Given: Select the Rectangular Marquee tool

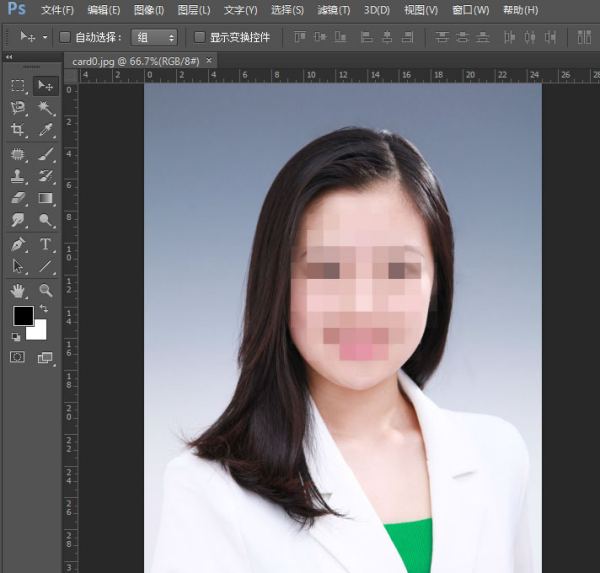Looking at the screenshot, I should pyautogui.click(x=18, y=87).
